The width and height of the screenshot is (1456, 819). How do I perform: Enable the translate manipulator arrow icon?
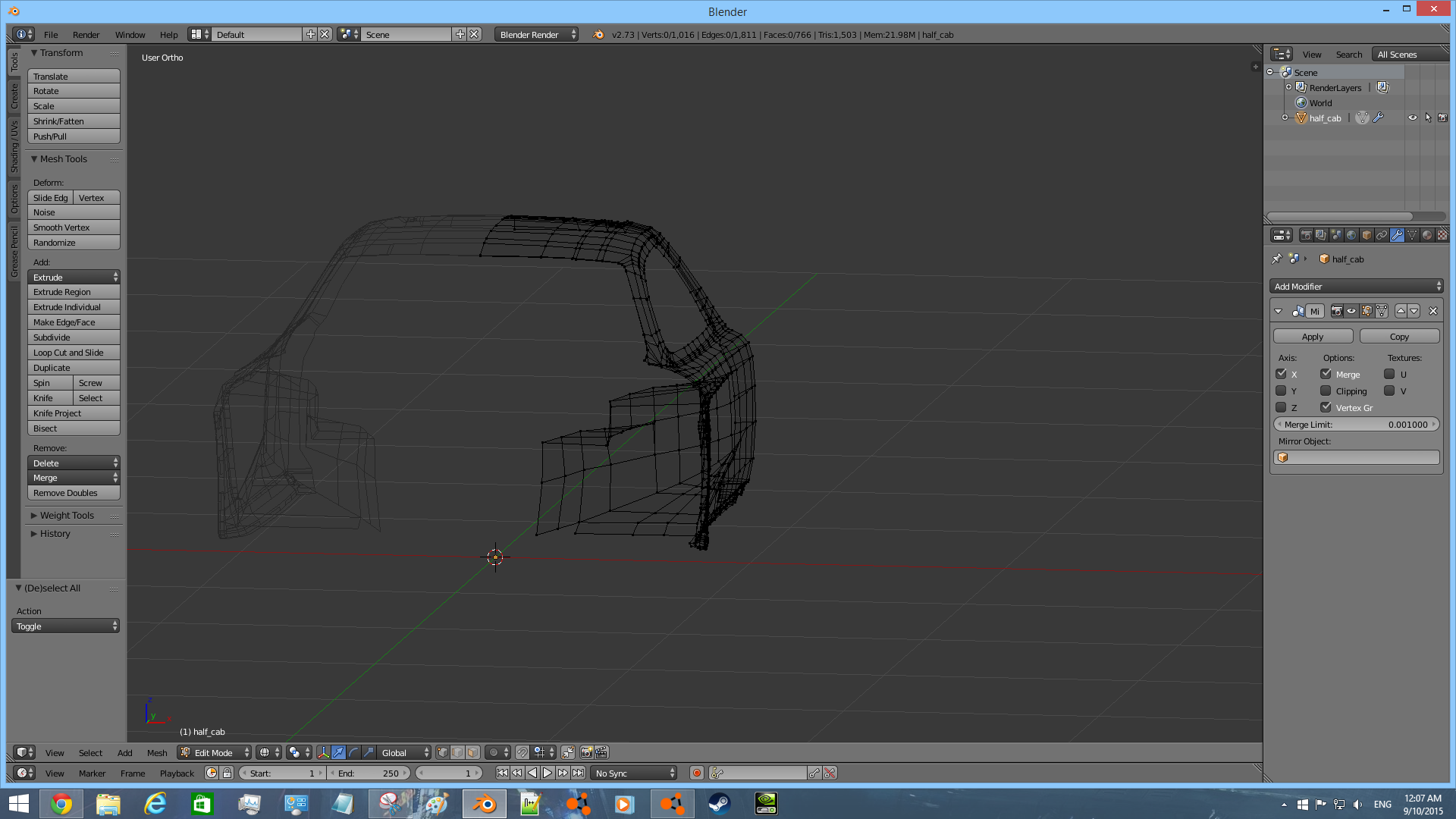click(x=338, y=752)
